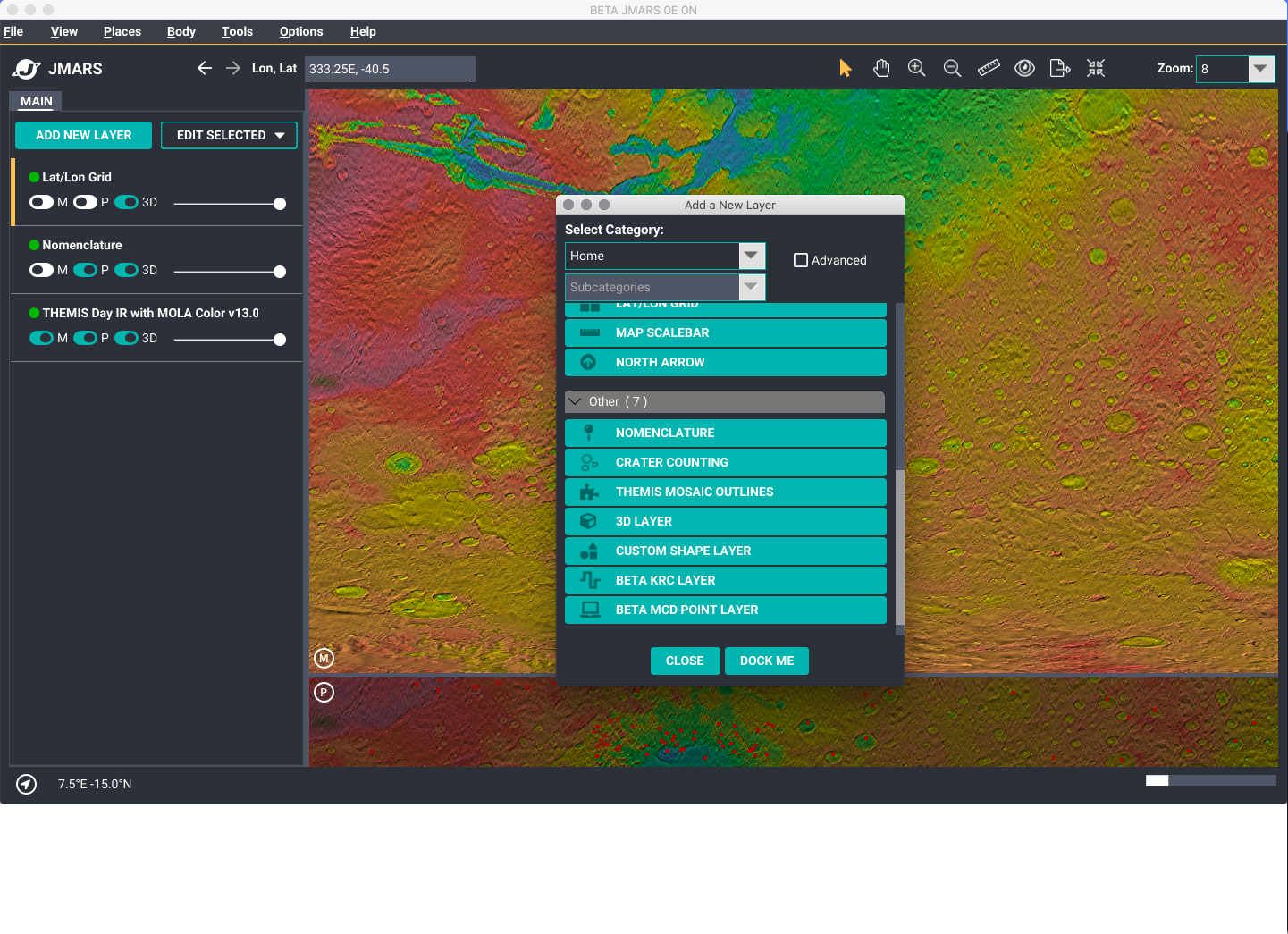Select the zoom in magnifier tool
Image resolution: width=1288 pixels, height=934 pixels.
(916, 68)
